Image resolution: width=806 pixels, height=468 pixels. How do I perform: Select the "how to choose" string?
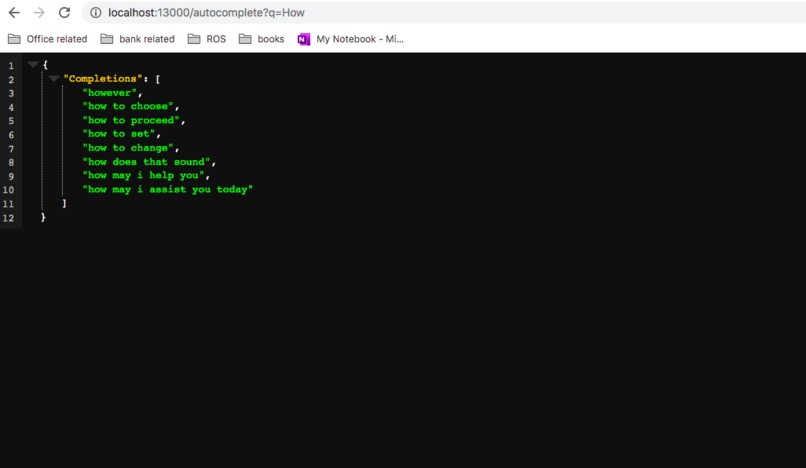tap(128, 106)
